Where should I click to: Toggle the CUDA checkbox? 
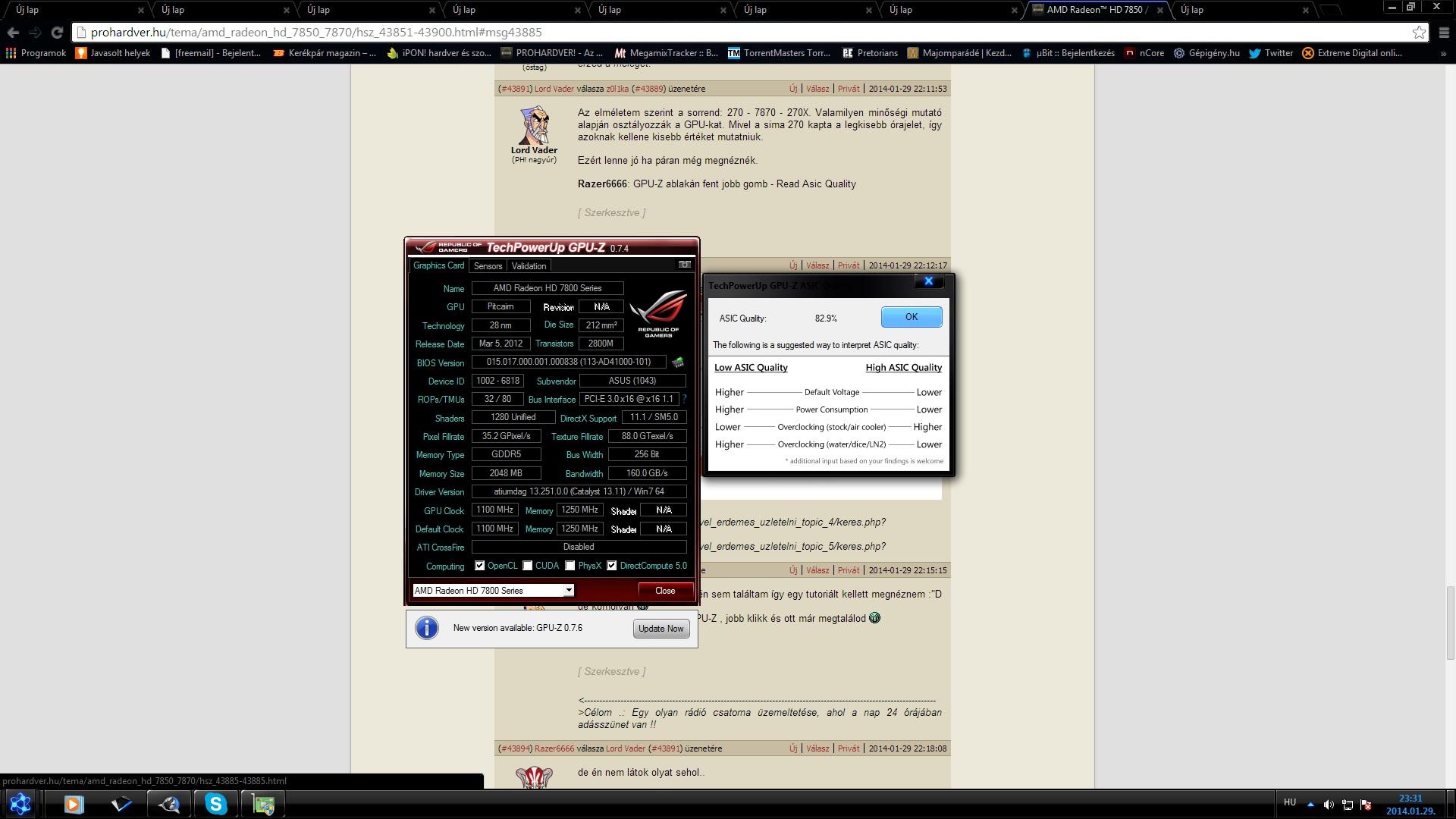coord(527,566)
